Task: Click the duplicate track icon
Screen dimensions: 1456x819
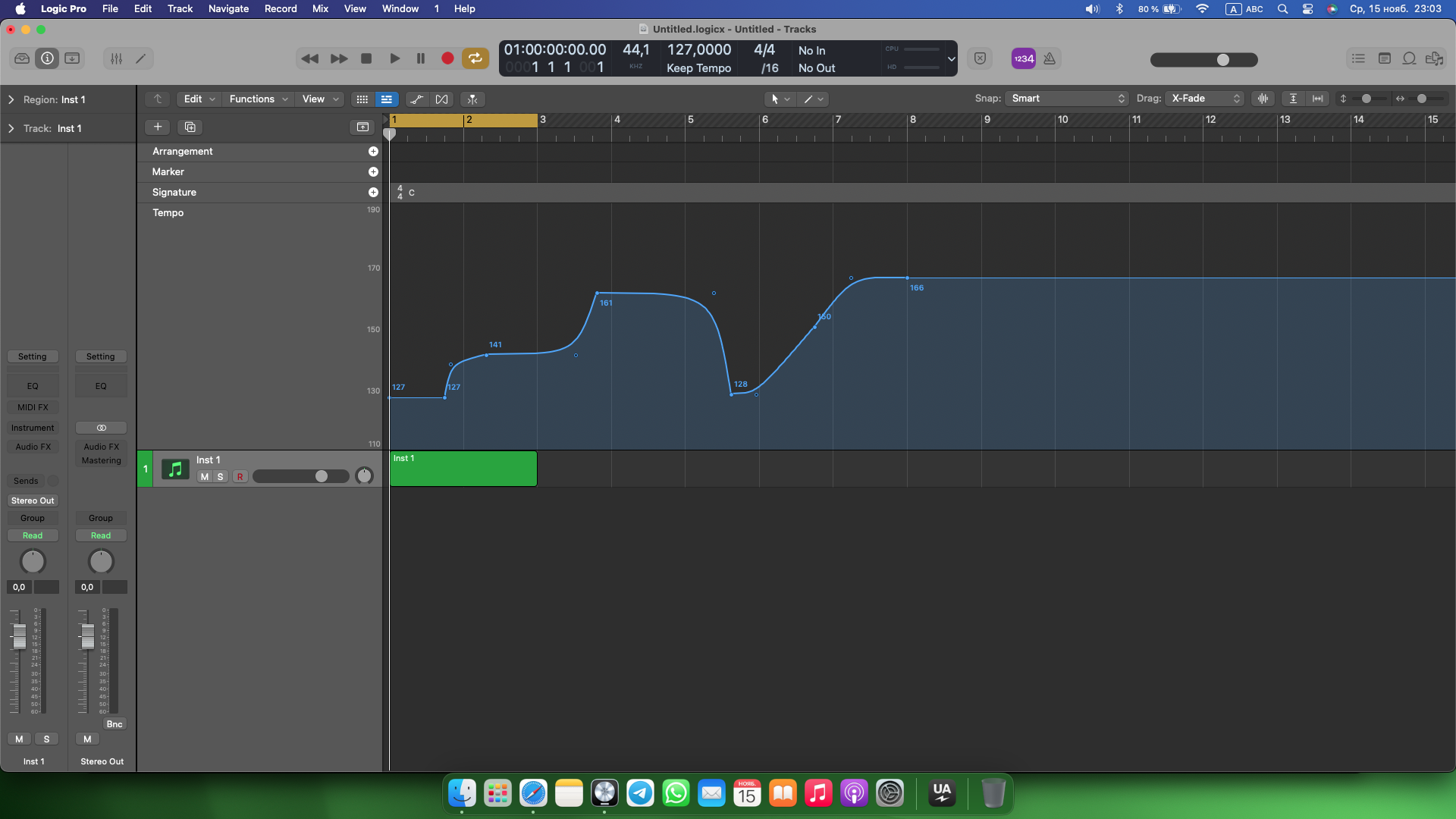Action: click(x=190, y=127)
